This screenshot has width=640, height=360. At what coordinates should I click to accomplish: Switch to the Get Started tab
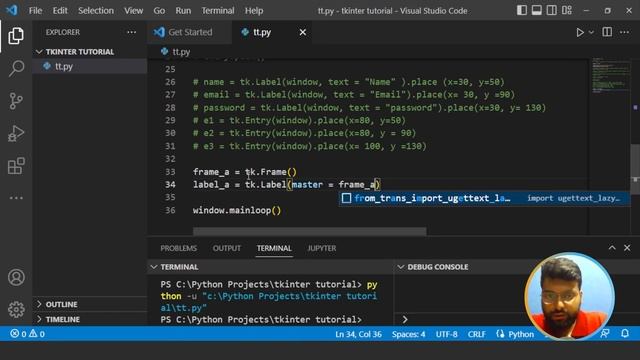coord(189,32)
